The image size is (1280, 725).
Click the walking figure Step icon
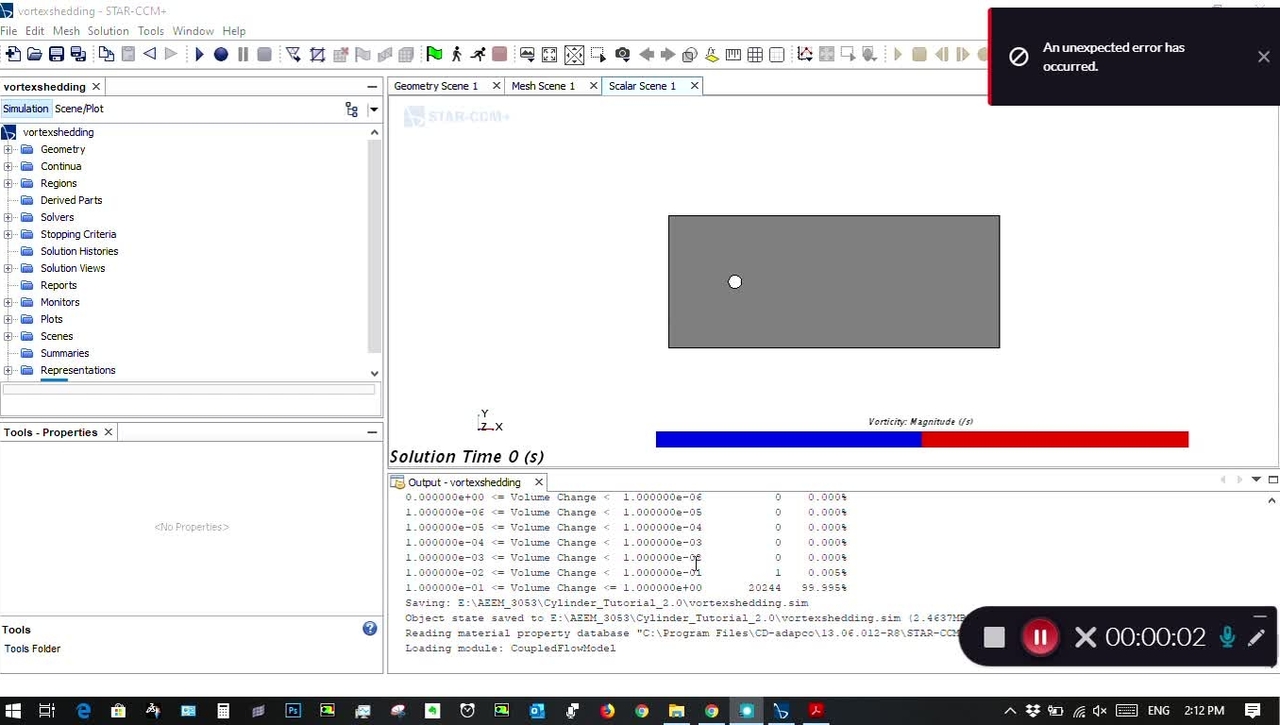coord(456,54)
